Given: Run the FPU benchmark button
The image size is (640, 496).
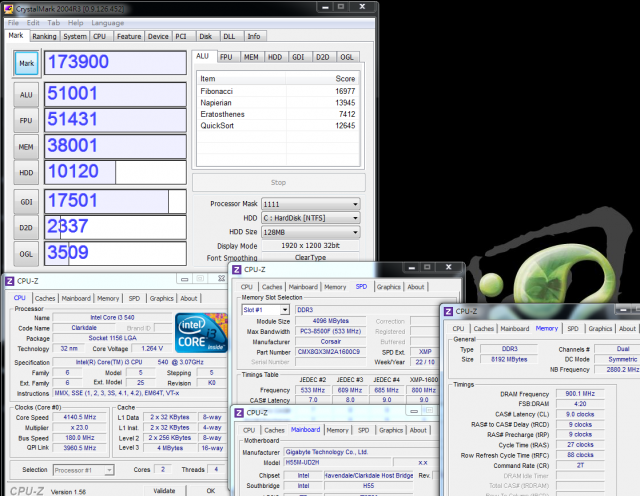Looking at the screenshot, I should (26, 120).
